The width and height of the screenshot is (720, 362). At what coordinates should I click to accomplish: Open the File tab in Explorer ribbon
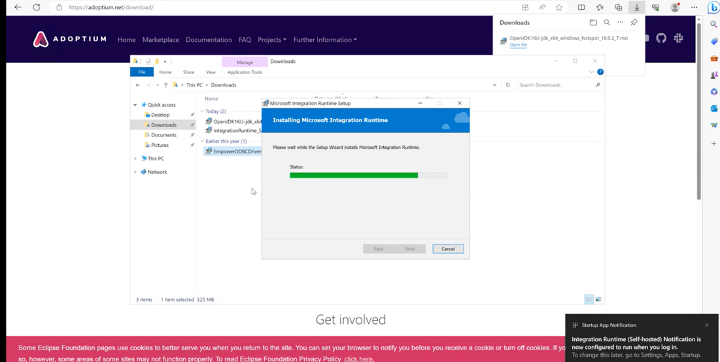pos(142,72)
